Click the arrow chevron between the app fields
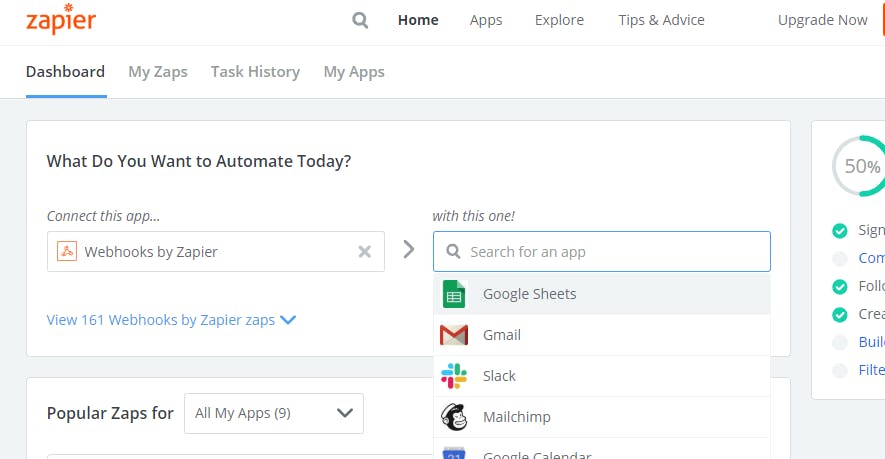 (x=408, y=250)
